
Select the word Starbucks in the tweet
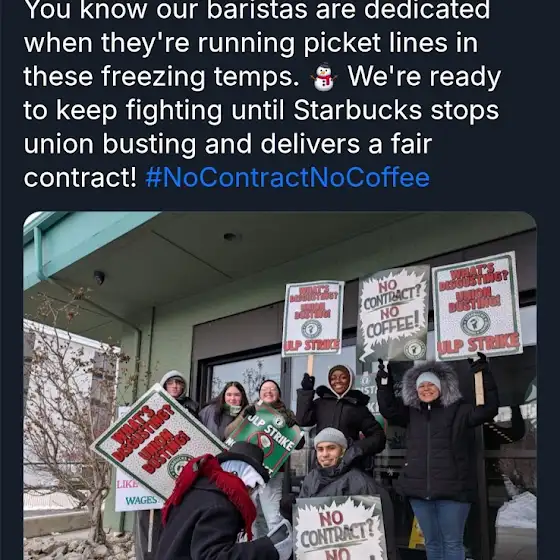point(358,110)
